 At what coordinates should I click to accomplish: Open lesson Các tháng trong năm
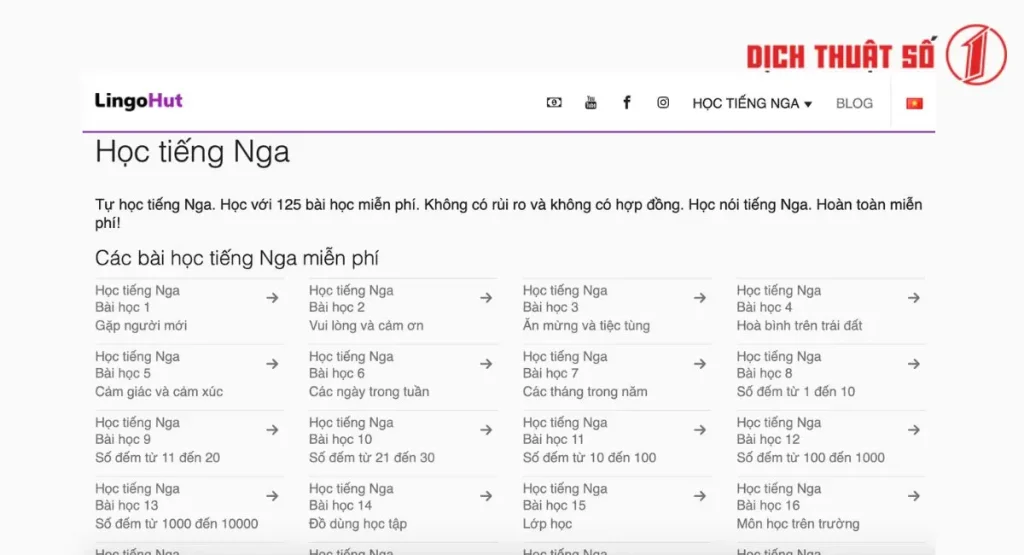pos(585,391)
